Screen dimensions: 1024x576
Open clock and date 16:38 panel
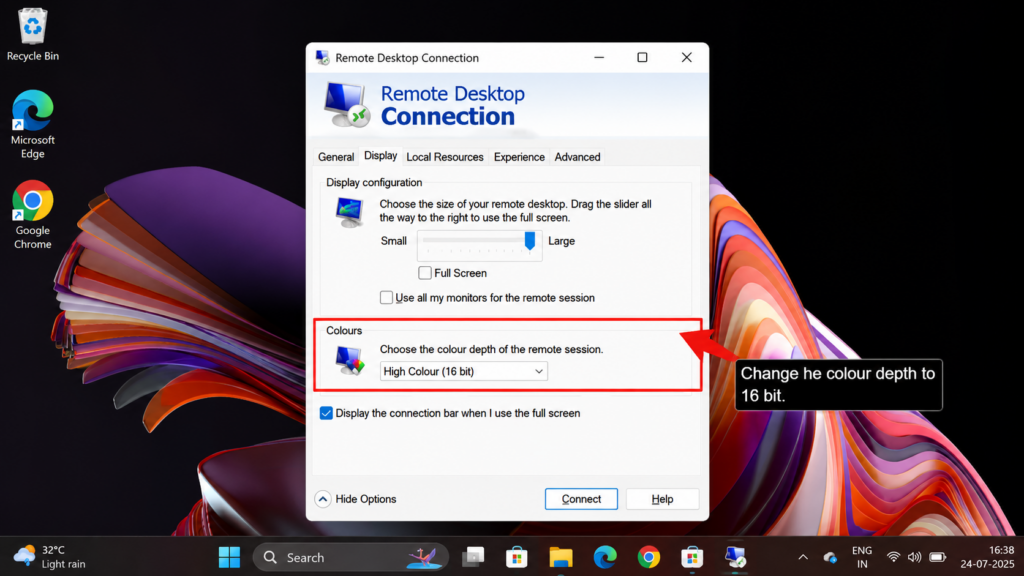click(987, 557)
